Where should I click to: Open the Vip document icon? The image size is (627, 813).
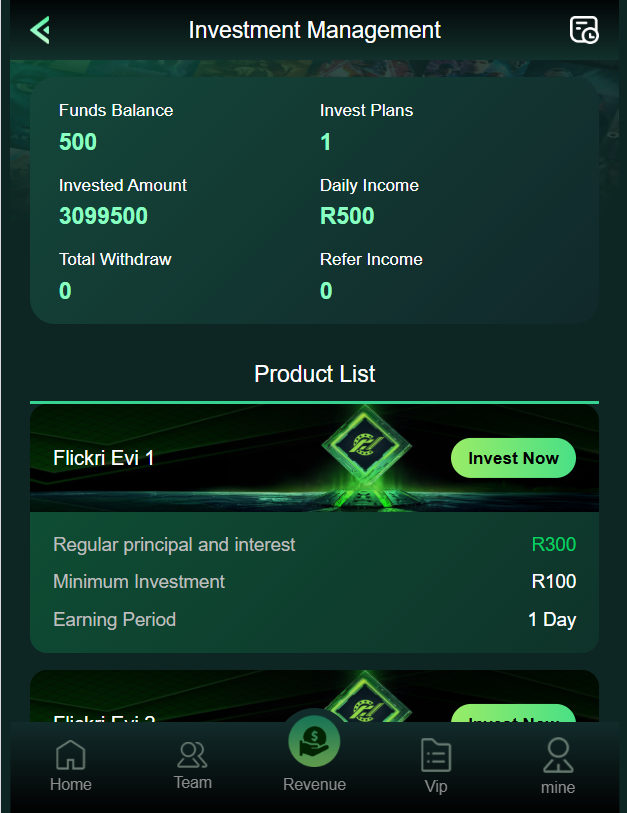click(x=436, y=755)
